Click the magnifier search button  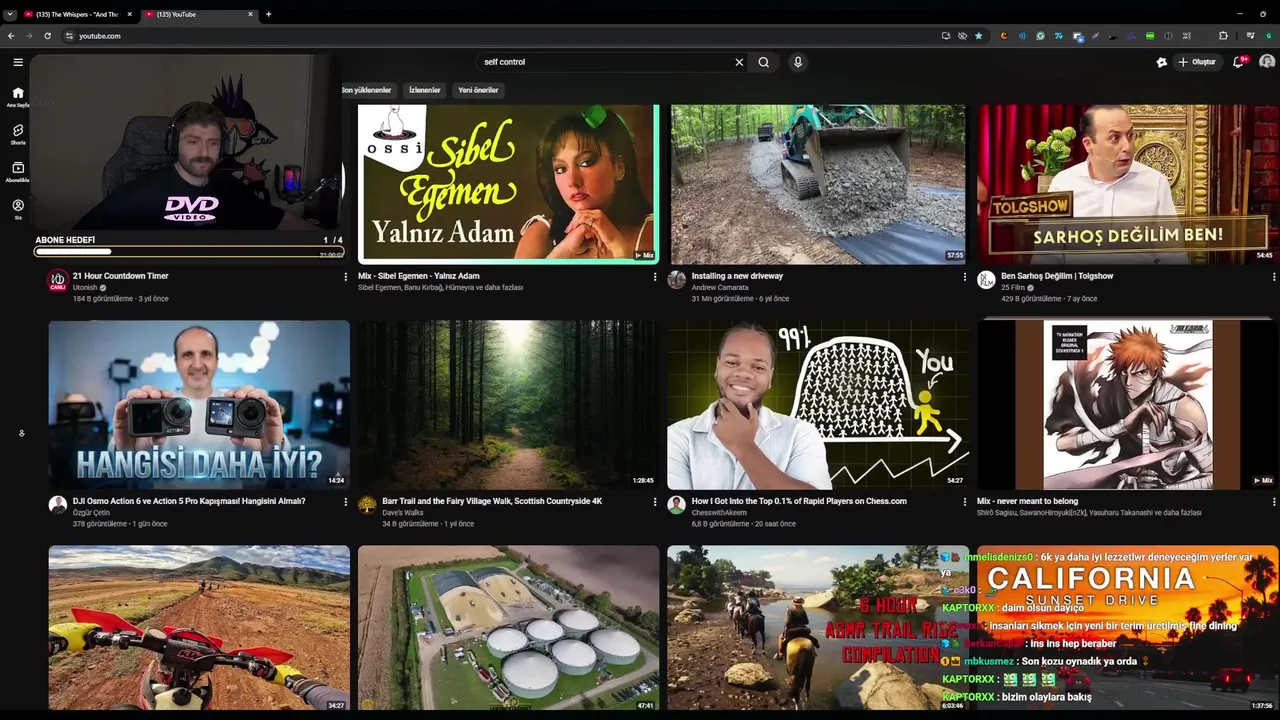pos(763,62)
